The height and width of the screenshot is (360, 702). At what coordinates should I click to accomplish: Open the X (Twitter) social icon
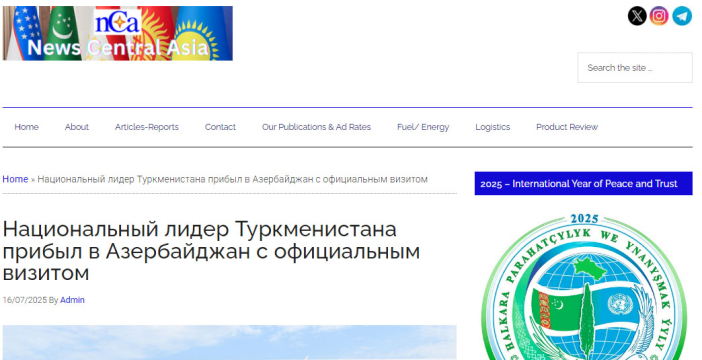637,16
